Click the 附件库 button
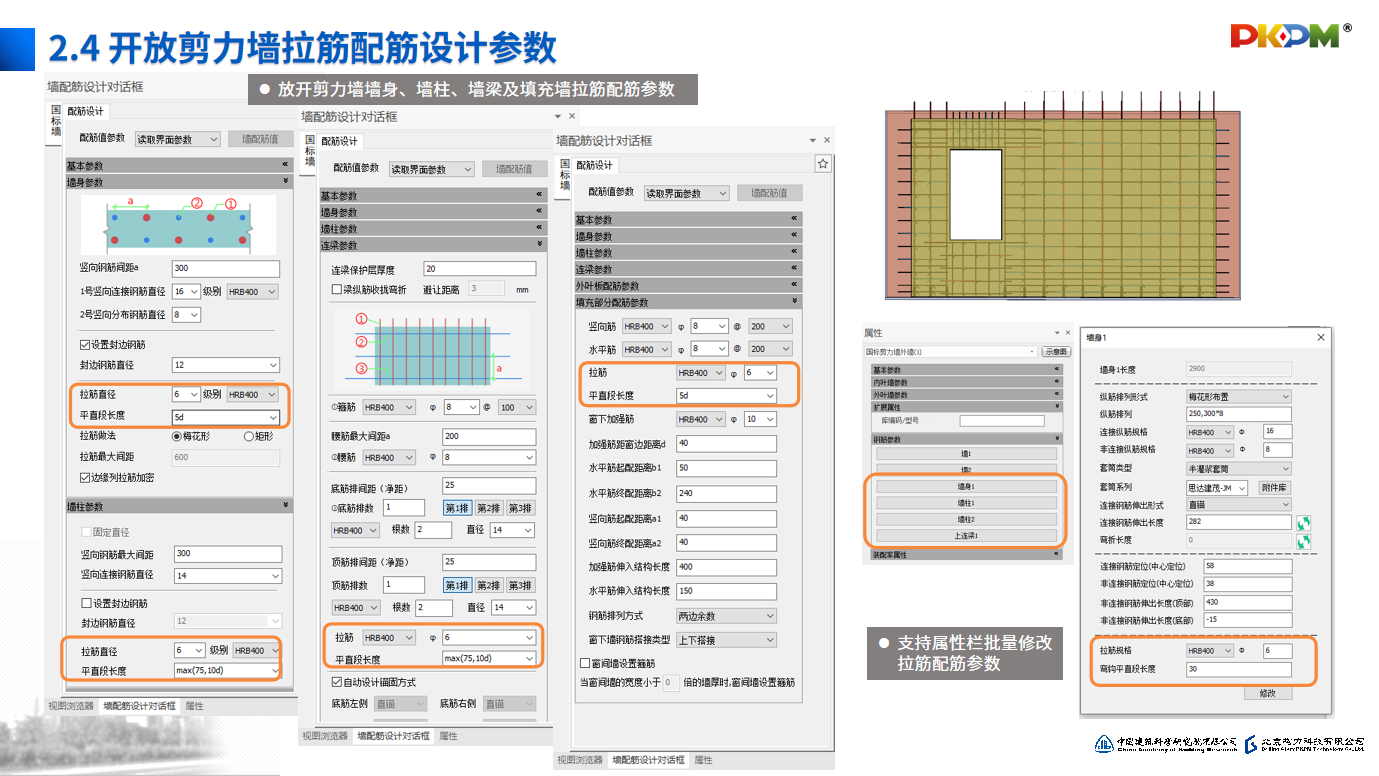The height and width of the screenshot is (776, 1379). click(x=1273, y=488)
